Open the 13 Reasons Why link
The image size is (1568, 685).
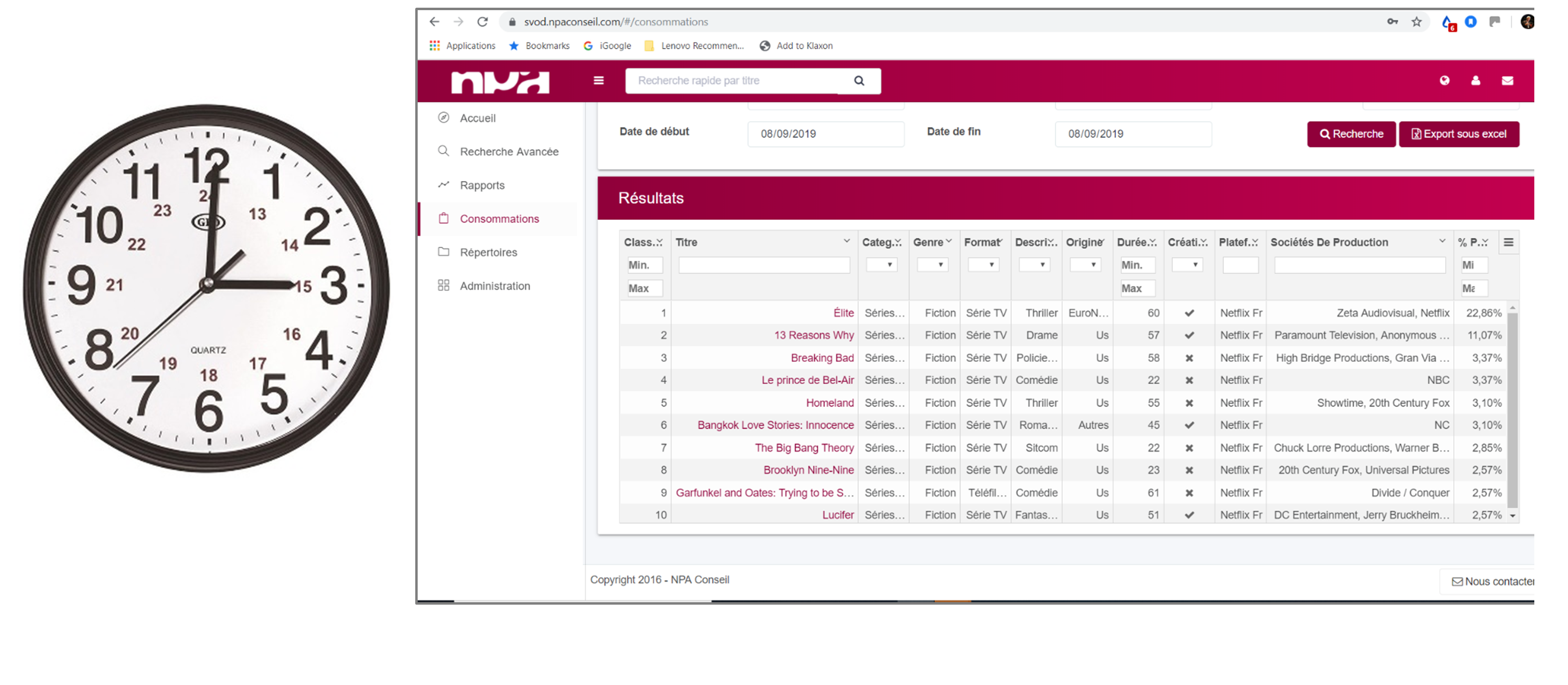814,335
